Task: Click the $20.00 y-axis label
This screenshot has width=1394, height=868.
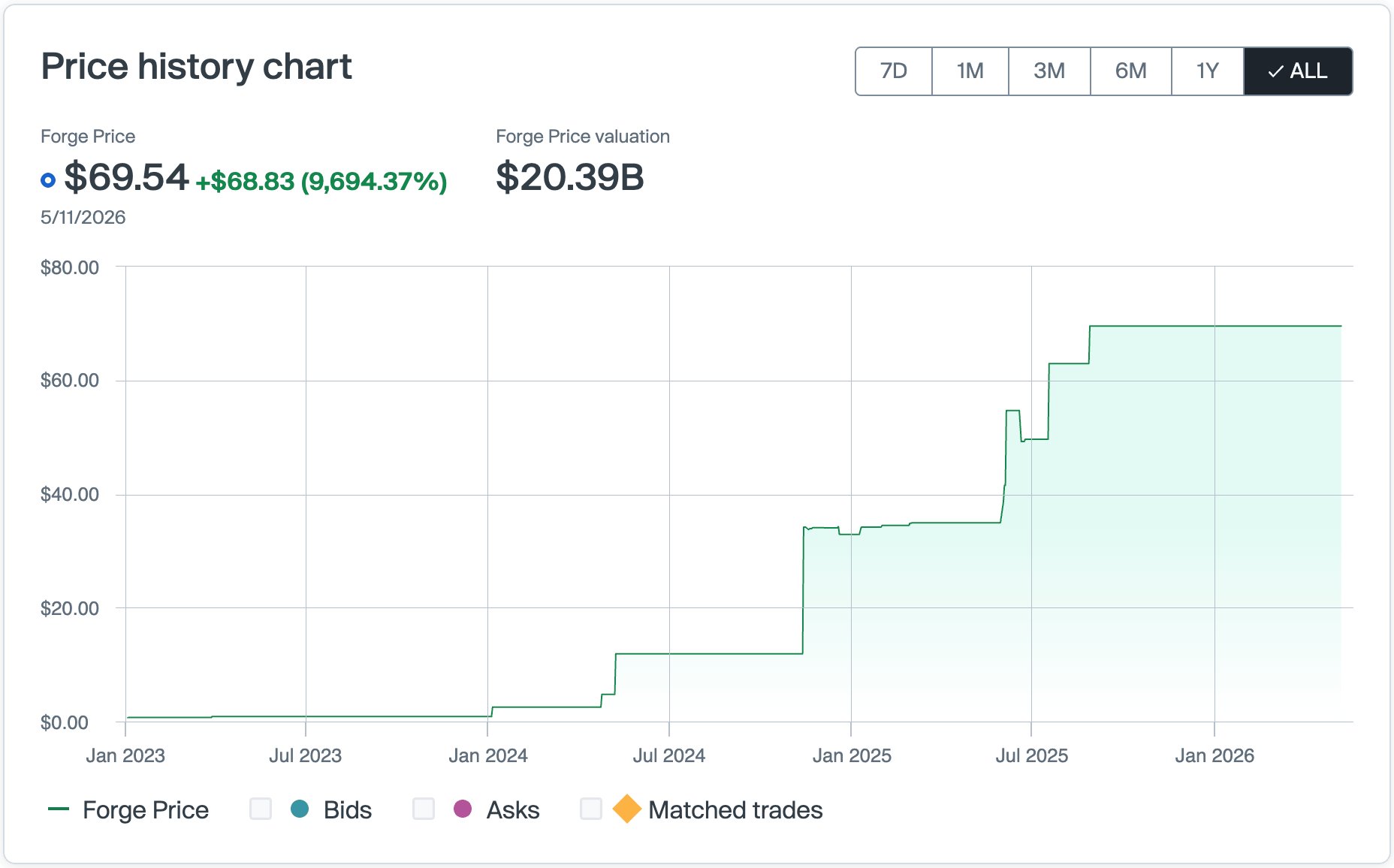Action: pyautogui.click(x=70, y=608)
